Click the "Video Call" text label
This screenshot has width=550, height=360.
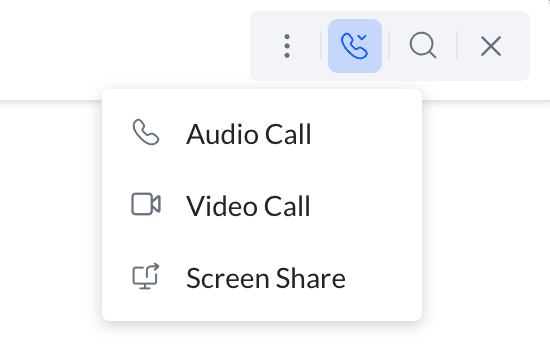248,206
